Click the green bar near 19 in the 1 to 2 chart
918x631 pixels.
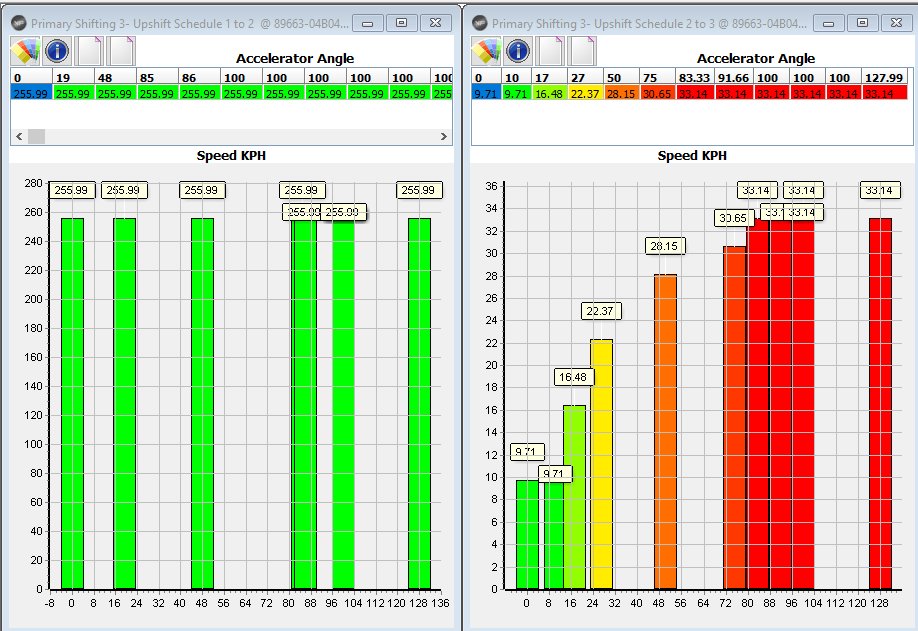[x=124, y=404]
